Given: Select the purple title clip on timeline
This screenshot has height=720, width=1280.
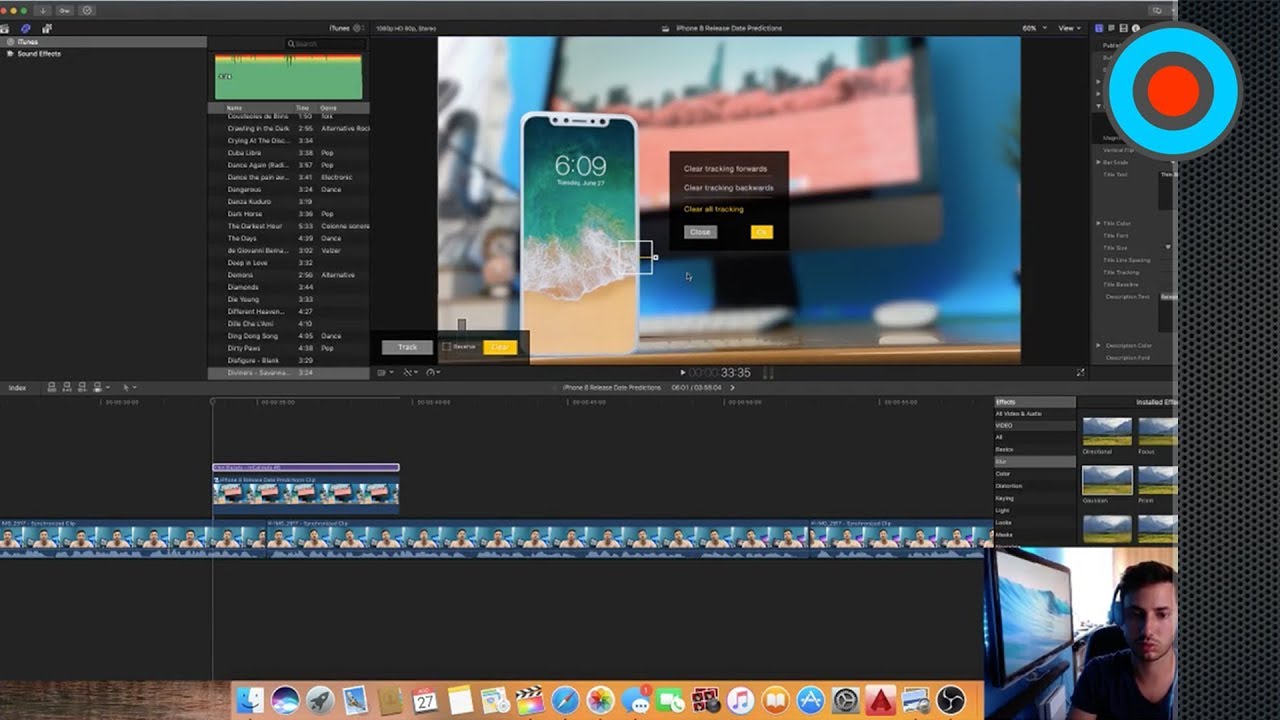Looking at the screenshot, I should [x=306, y=467].
